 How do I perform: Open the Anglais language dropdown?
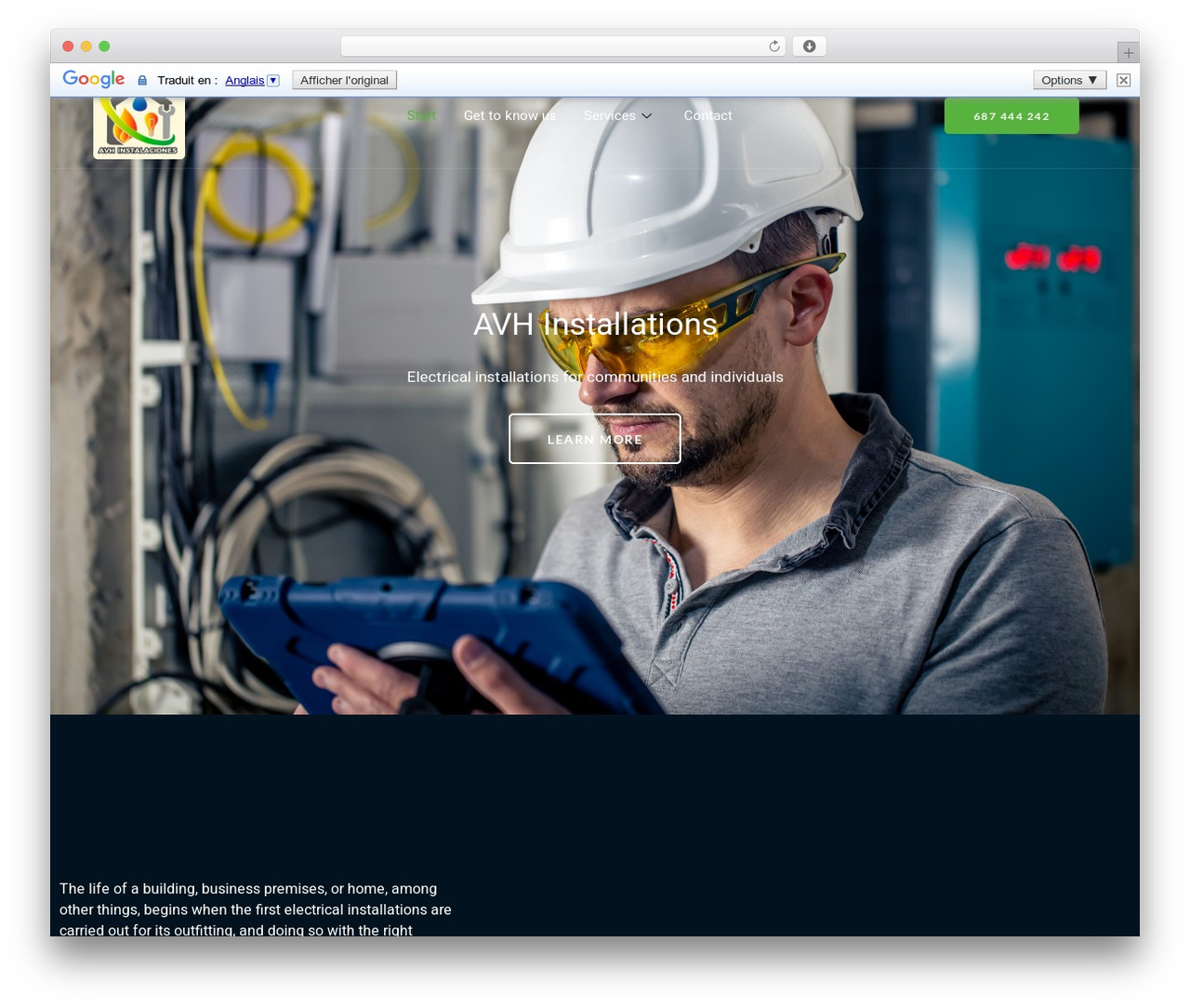click(252, 80)
